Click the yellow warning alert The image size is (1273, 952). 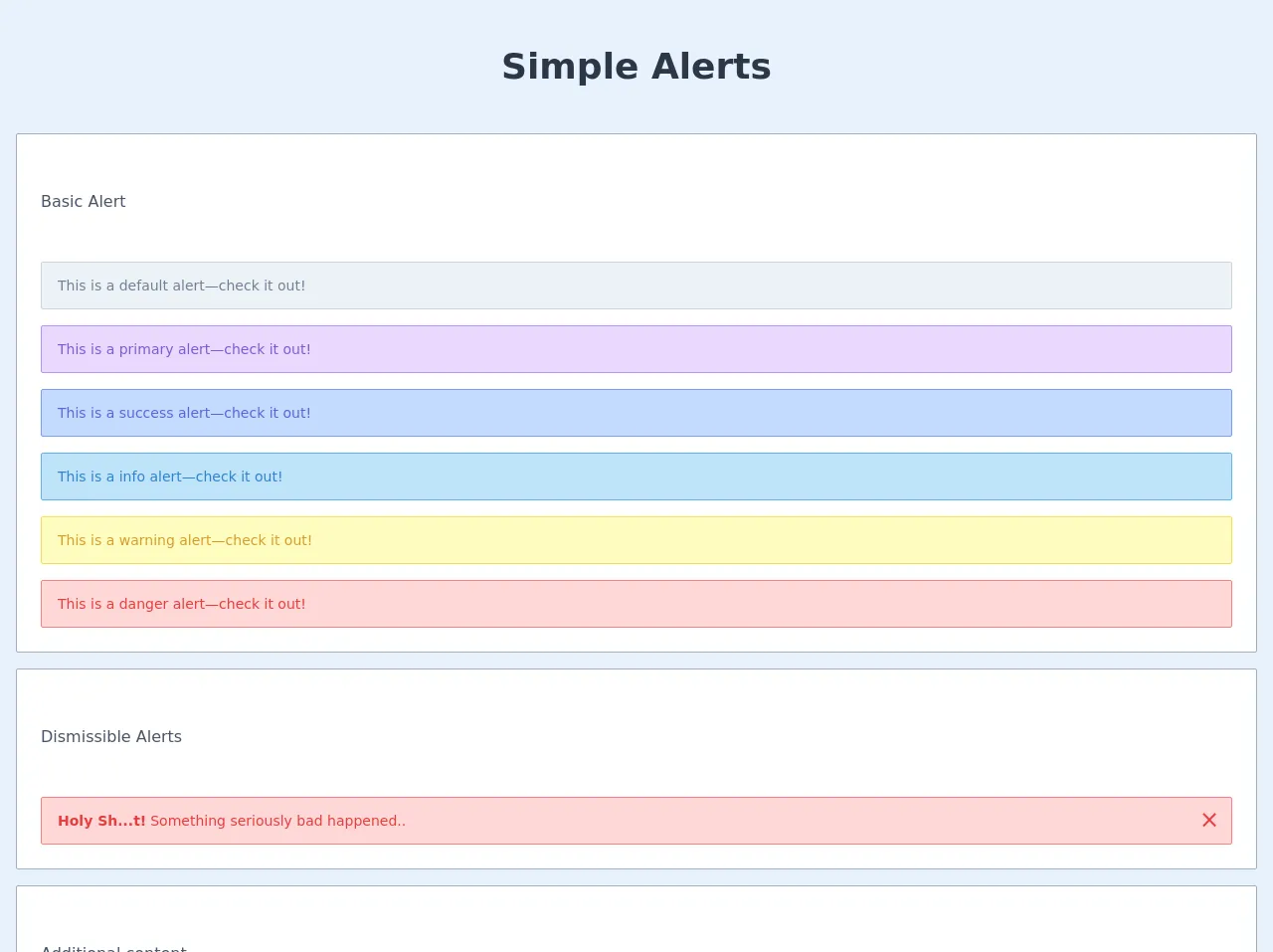coord(636,540)
